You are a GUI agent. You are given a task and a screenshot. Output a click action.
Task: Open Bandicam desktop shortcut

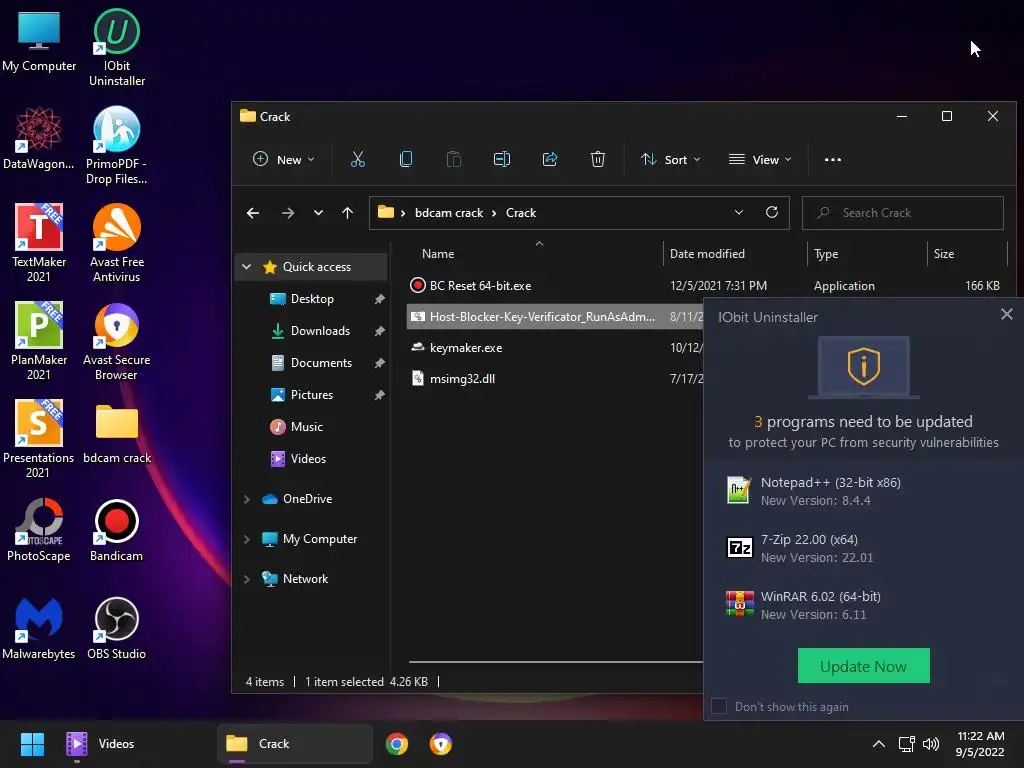[117, 530]
